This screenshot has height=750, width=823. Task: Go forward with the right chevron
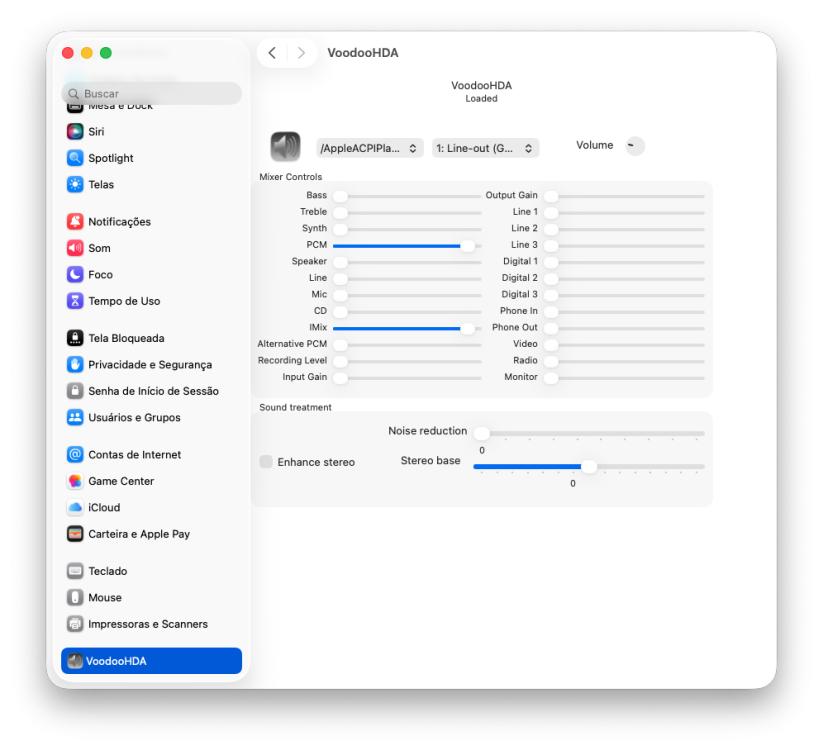pos(301,52)
